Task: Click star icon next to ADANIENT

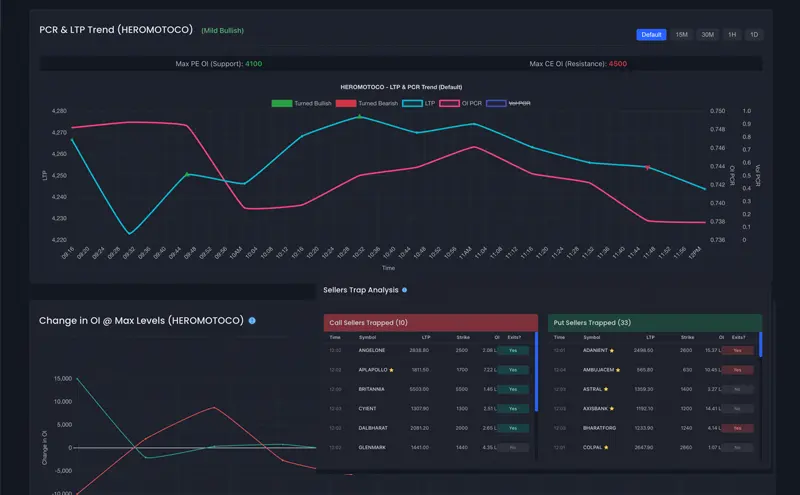Action: [612, 351]
